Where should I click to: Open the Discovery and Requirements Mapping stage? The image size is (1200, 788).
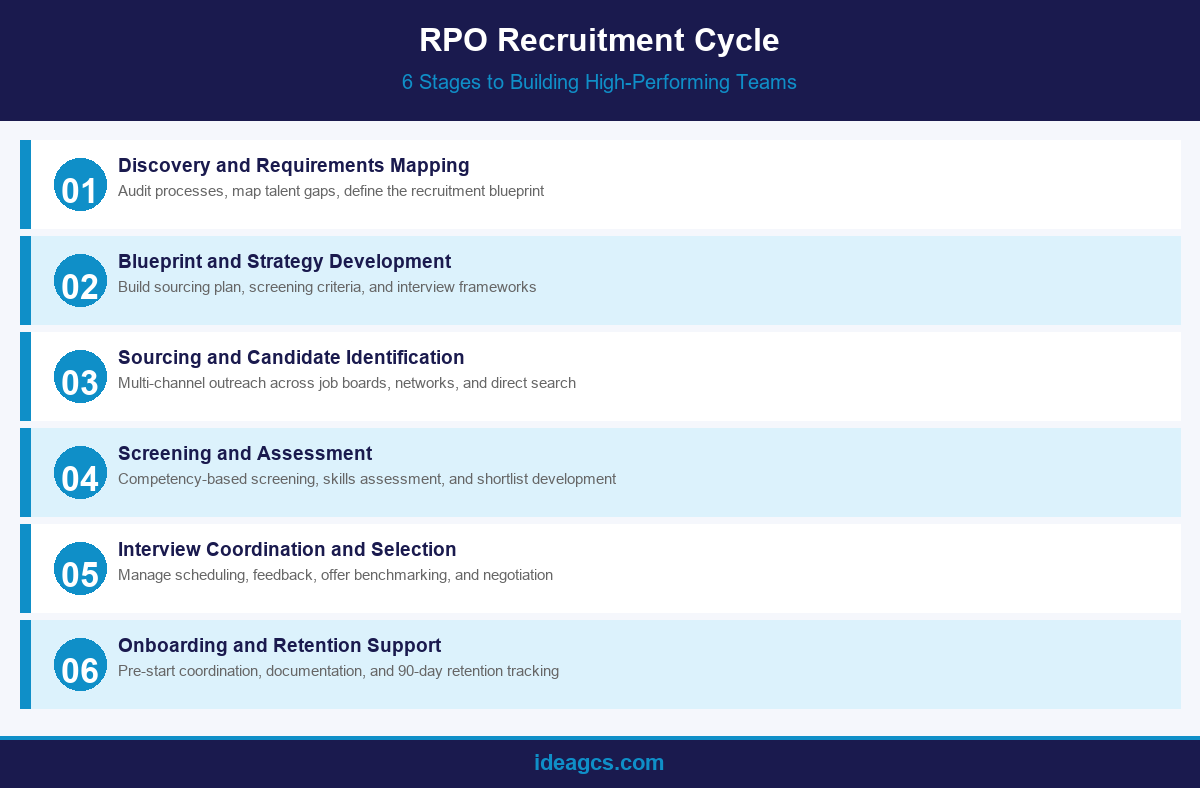click(x=294, y=166)
